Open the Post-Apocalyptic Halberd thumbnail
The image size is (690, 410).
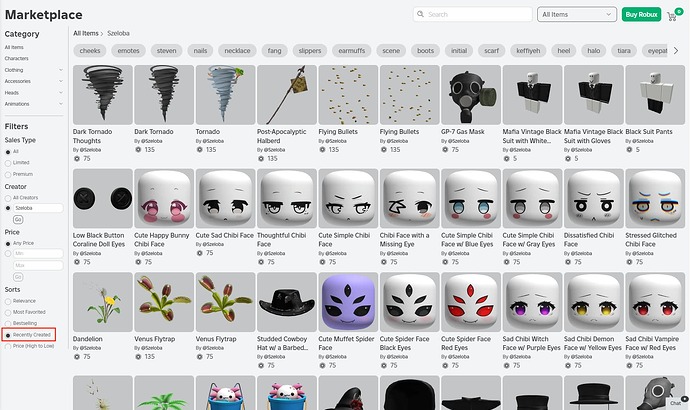pos(287,95)
